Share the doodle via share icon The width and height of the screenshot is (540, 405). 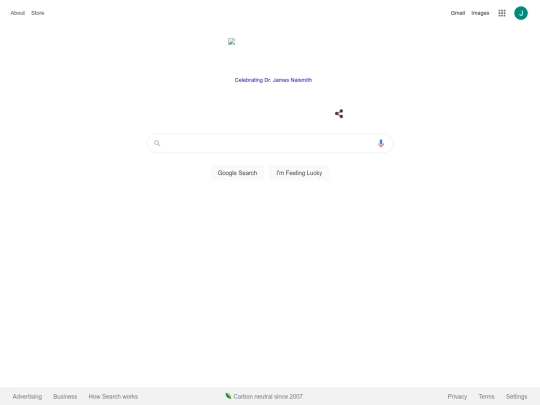click(x=339, y=114)
